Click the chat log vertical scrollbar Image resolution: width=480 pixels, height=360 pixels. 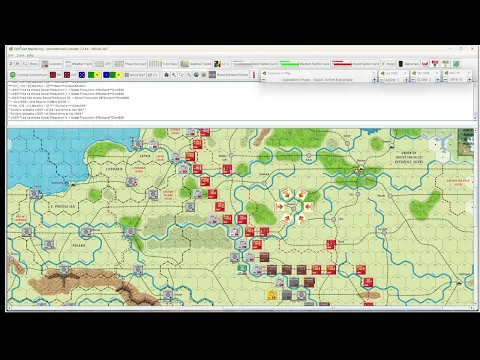(x=475, y=101)
